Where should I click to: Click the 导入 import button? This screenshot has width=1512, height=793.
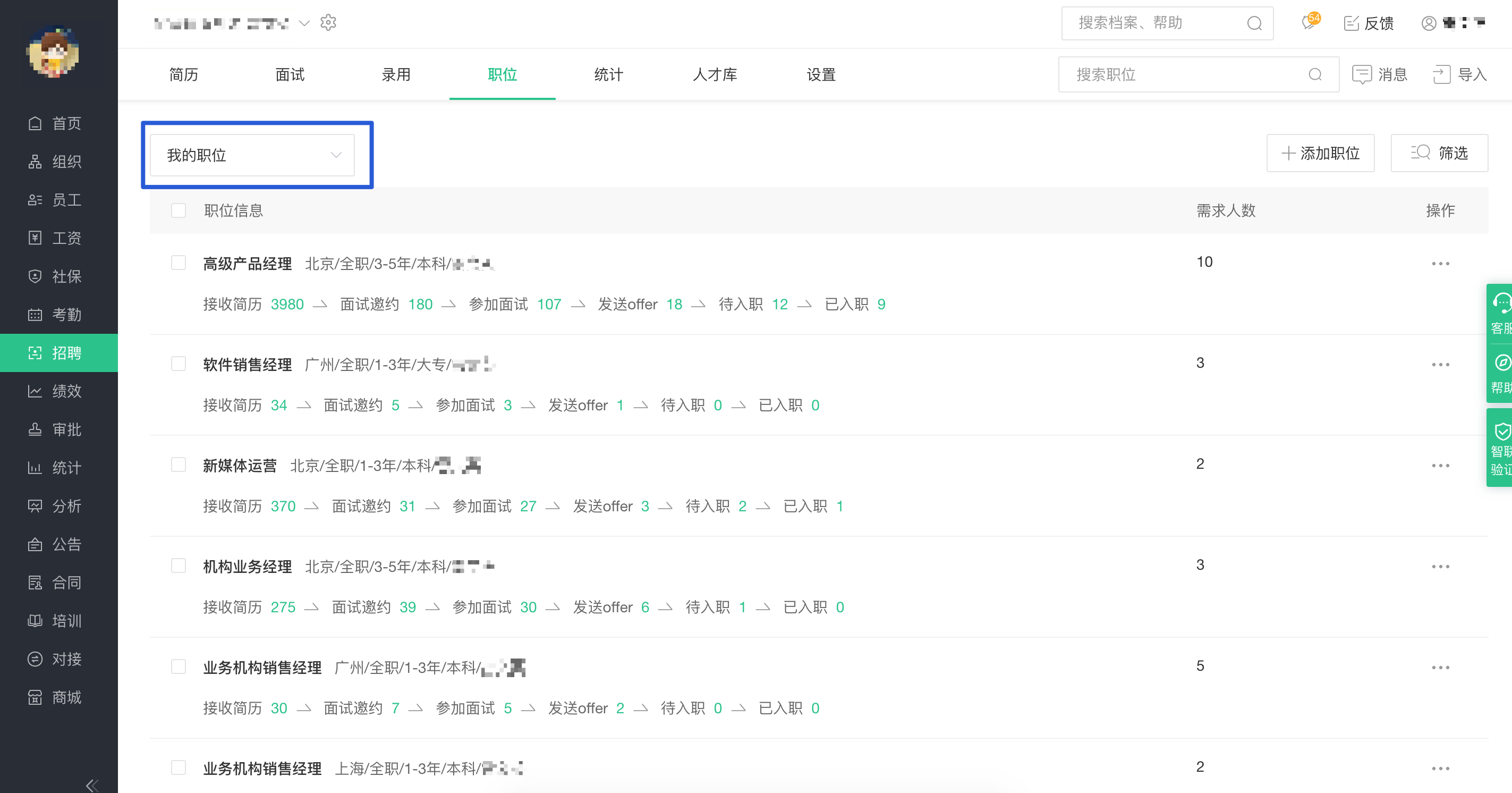1460,74
